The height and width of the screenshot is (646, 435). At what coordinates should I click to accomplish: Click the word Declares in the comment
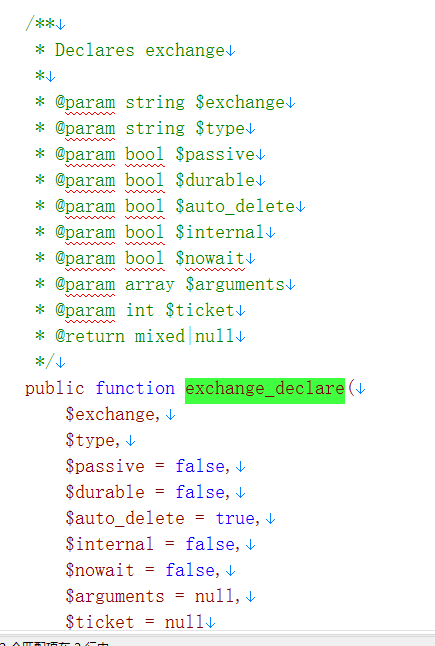[x=95, y=50]
